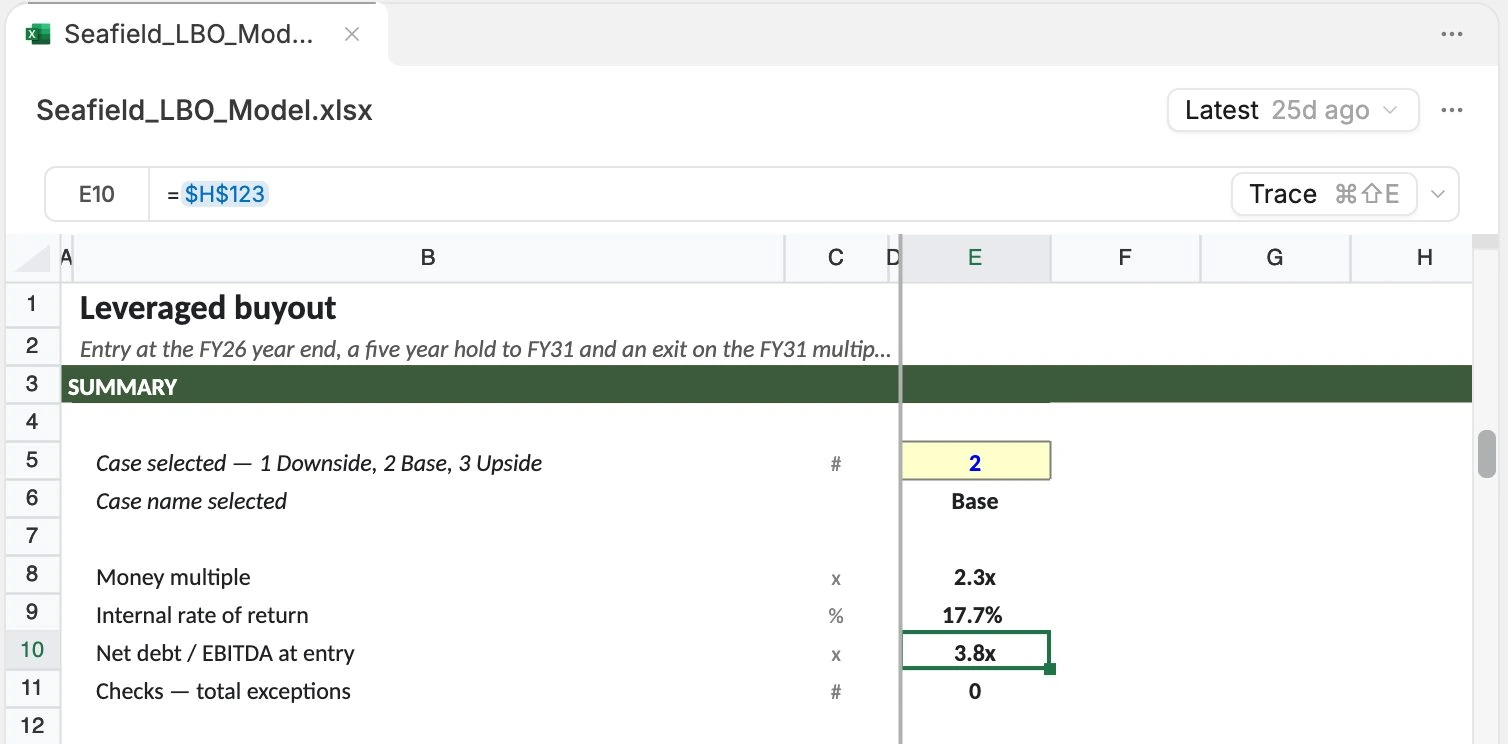The height and width of the screenshot is (744, 1508).
Task: Select the row 12 header
Action: (x=32, y=726)
